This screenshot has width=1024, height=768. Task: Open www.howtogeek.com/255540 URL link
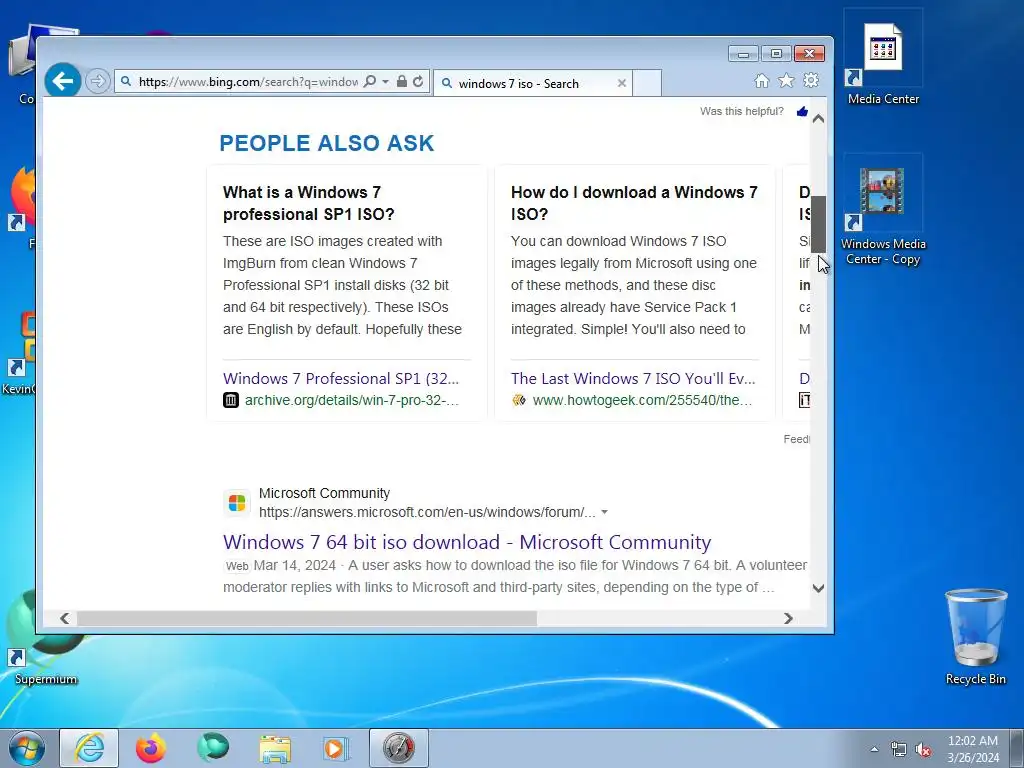(x=642, y=400)
